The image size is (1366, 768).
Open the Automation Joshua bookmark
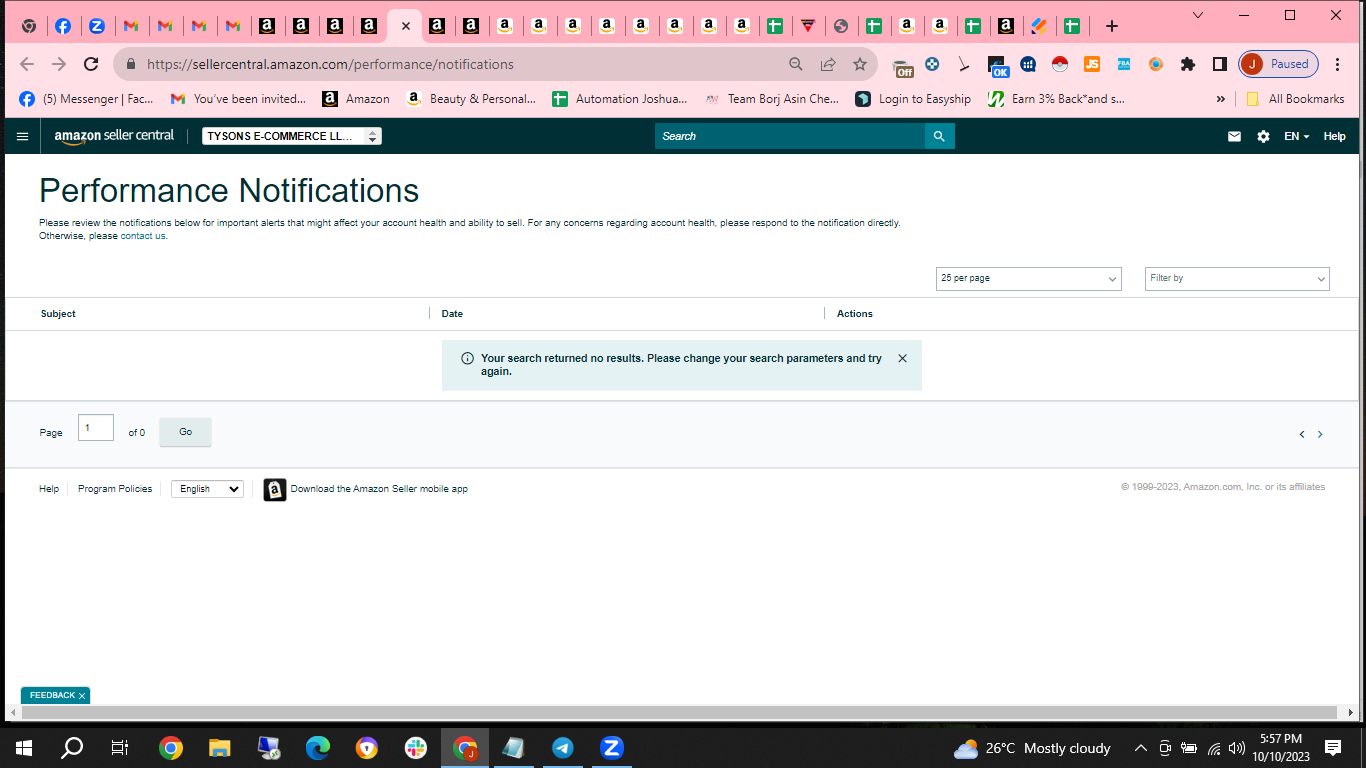(x=620, y=99)
